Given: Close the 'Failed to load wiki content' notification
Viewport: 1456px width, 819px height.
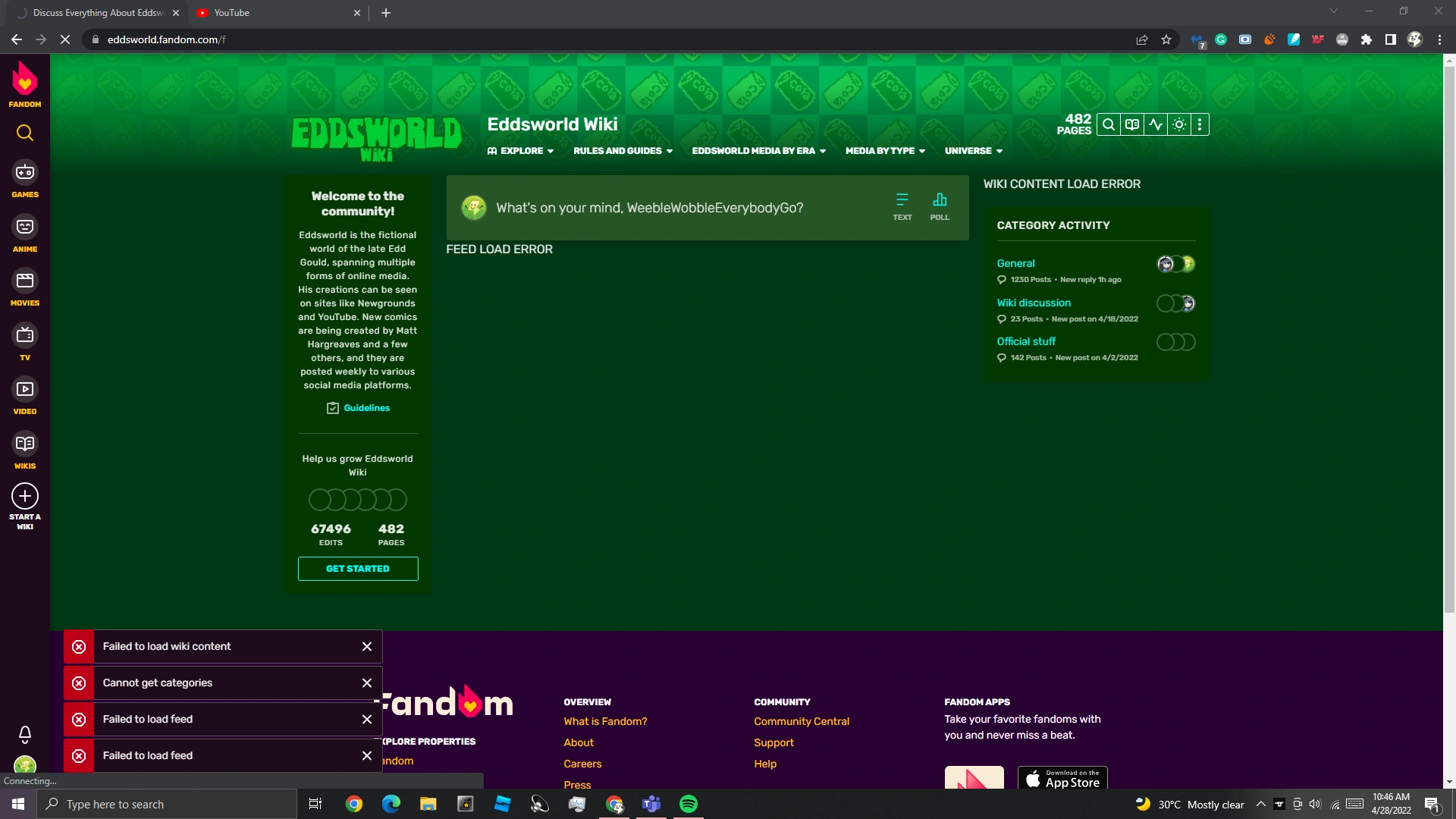Looking at the screenshot, I should [367, 647].
